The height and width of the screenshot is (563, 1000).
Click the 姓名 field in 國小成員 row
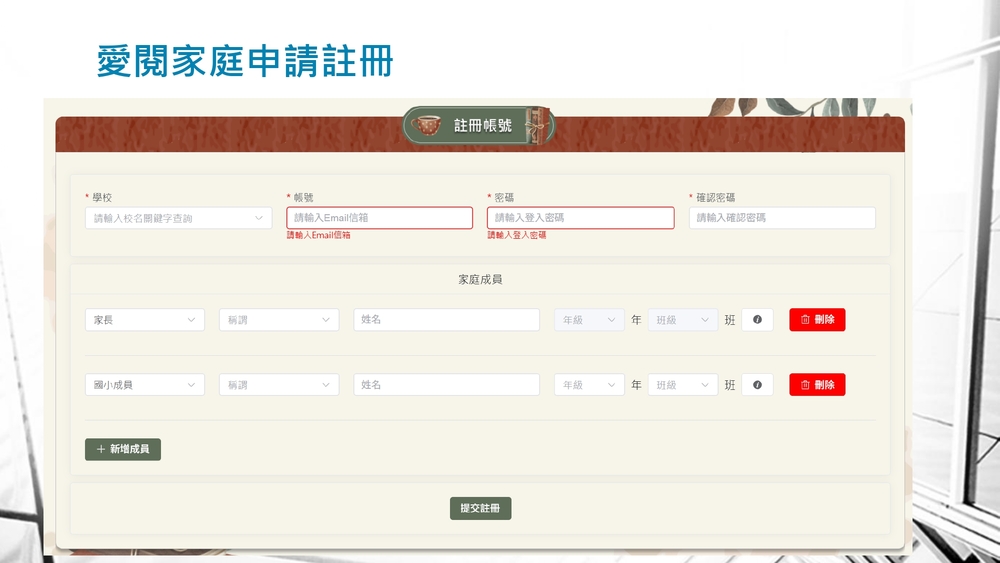tap(446, 385)
